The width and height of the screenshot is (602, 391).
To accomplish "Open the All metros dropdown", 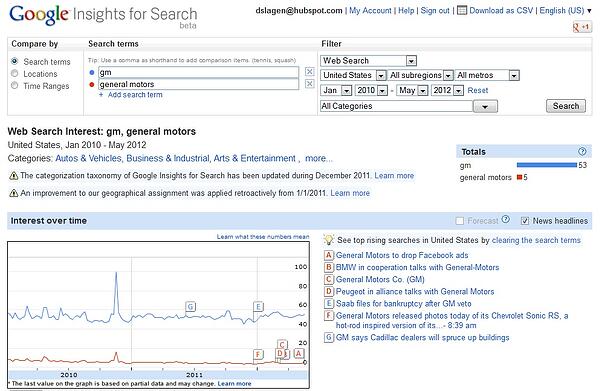I will tap(487, 75).
